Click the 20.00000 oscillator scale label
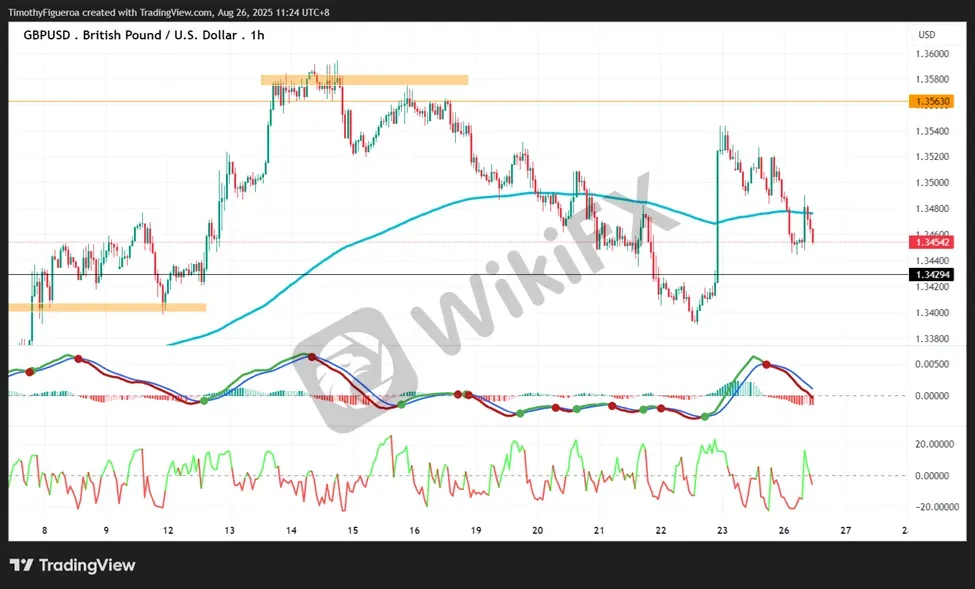Viewport: 975px width, 589px height. [934, 444]
